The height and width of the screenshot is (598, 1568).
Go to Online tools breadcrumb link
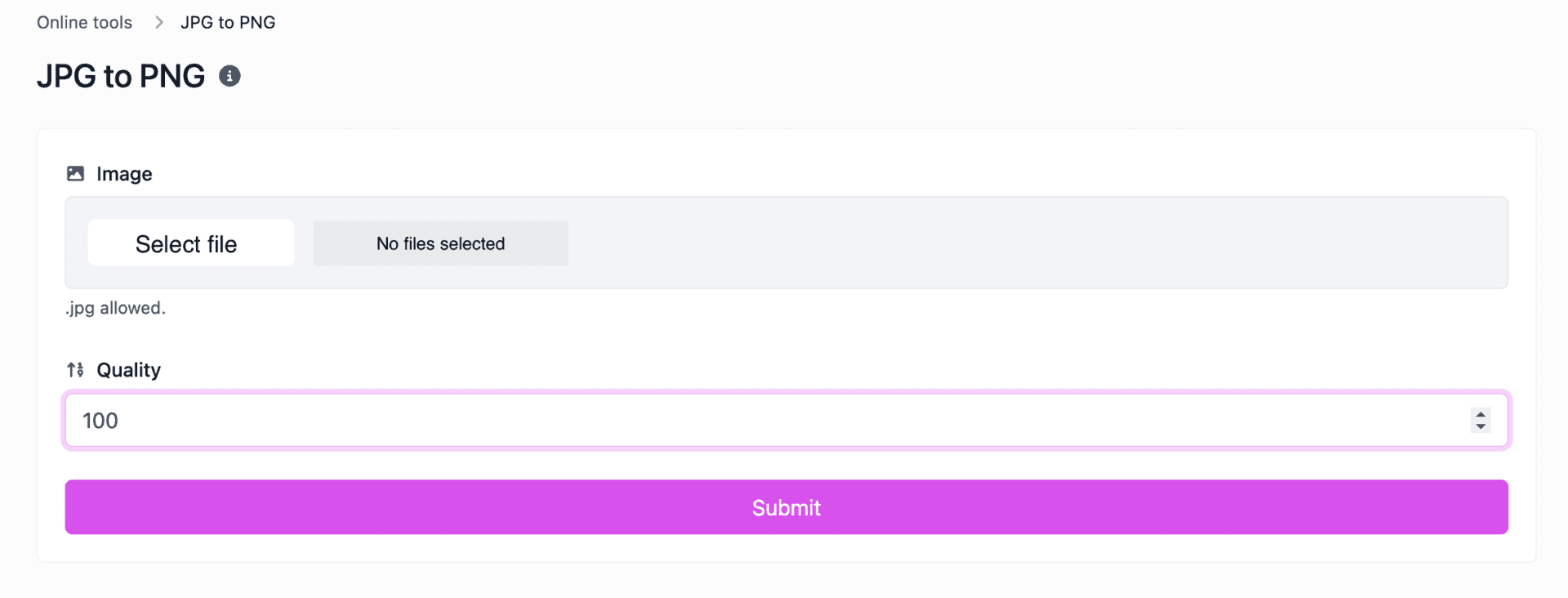coord(84,22)
